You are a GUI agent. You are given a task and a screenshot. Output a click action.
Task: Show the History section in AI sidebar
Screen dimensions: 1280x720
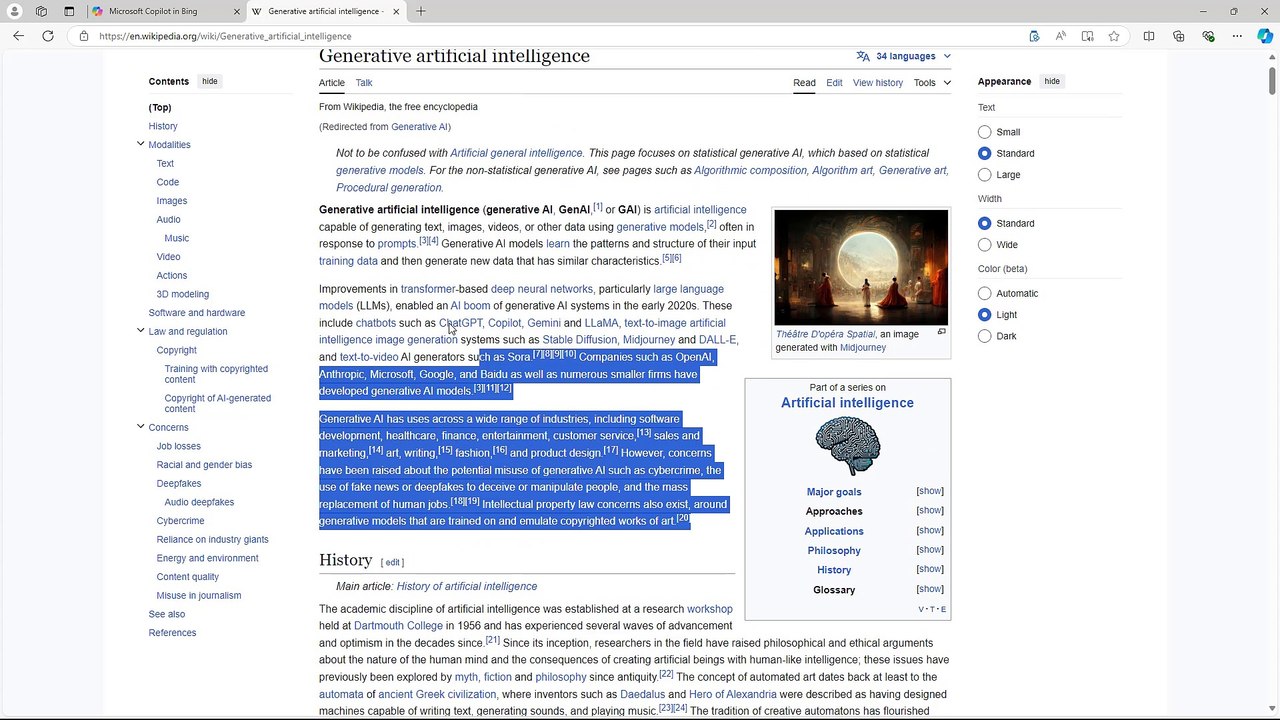(x=930, y=569)
